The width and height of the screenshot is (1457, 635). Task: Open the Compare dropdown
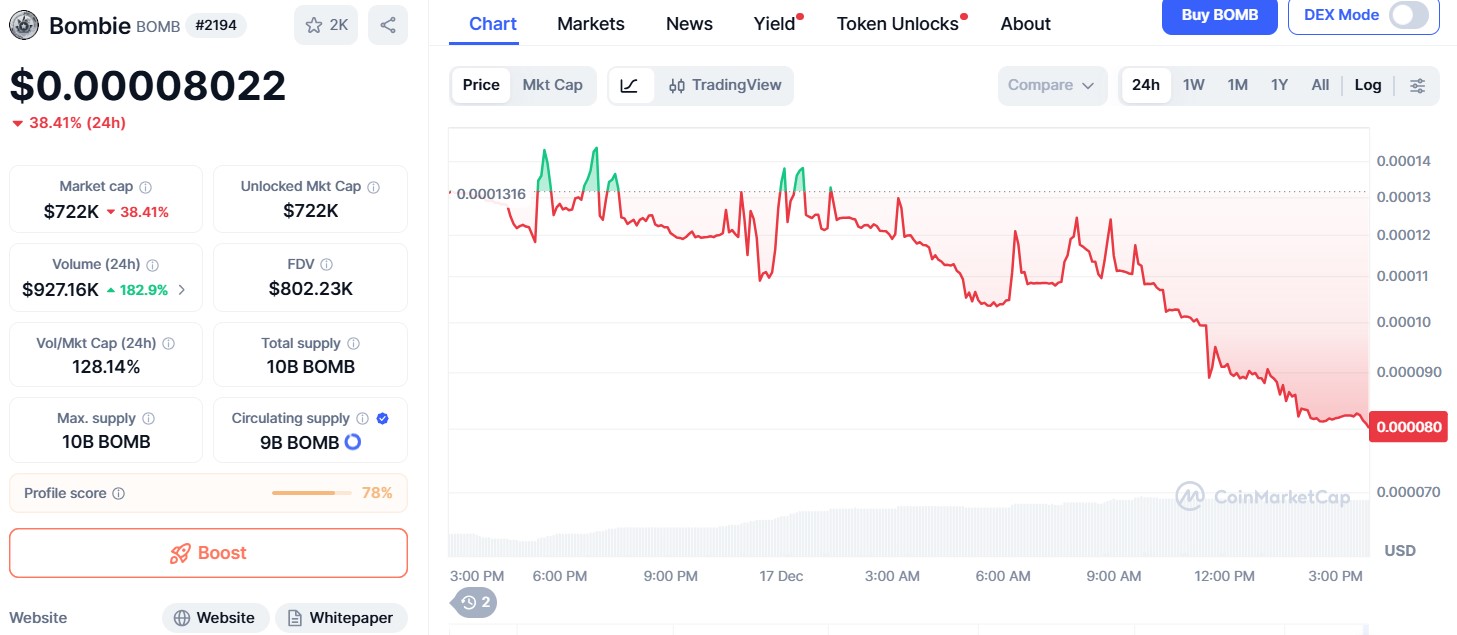pyautogui.click(x=1051, y=85)
